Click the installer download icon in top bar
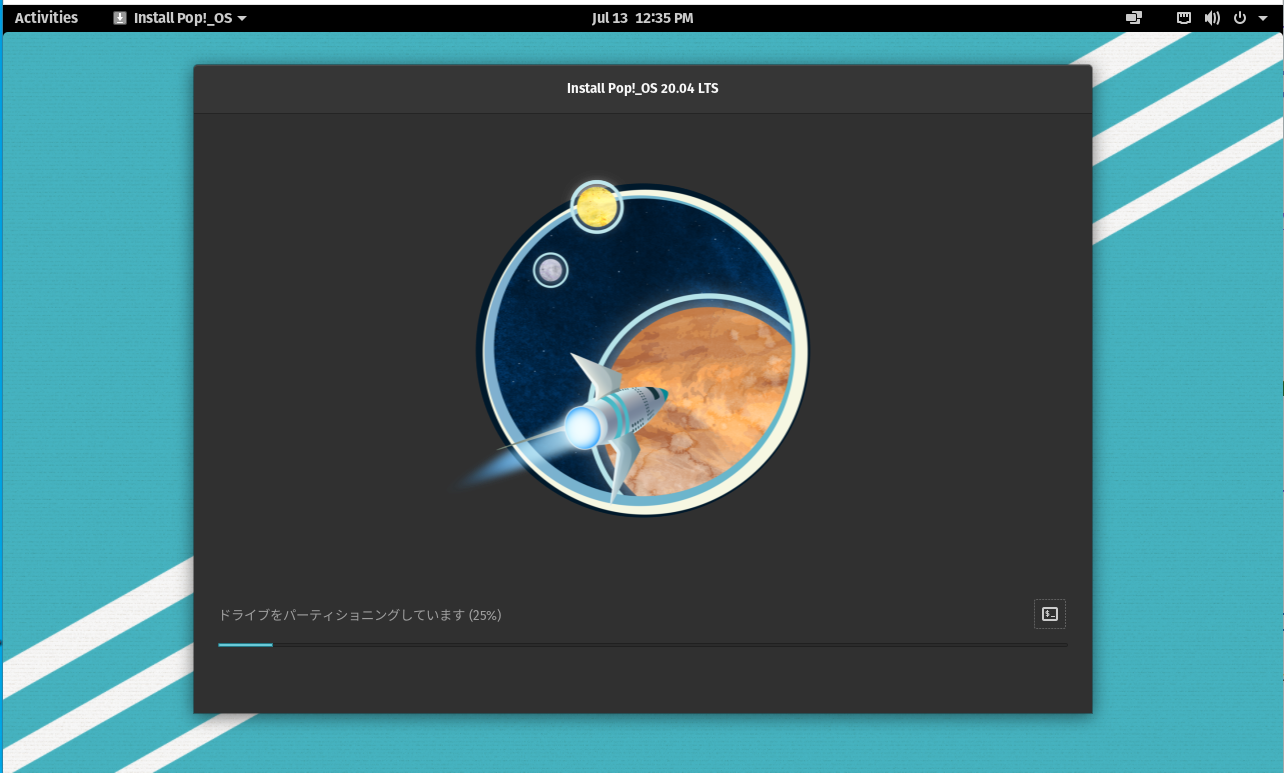1284x773 pixels. 120,18
